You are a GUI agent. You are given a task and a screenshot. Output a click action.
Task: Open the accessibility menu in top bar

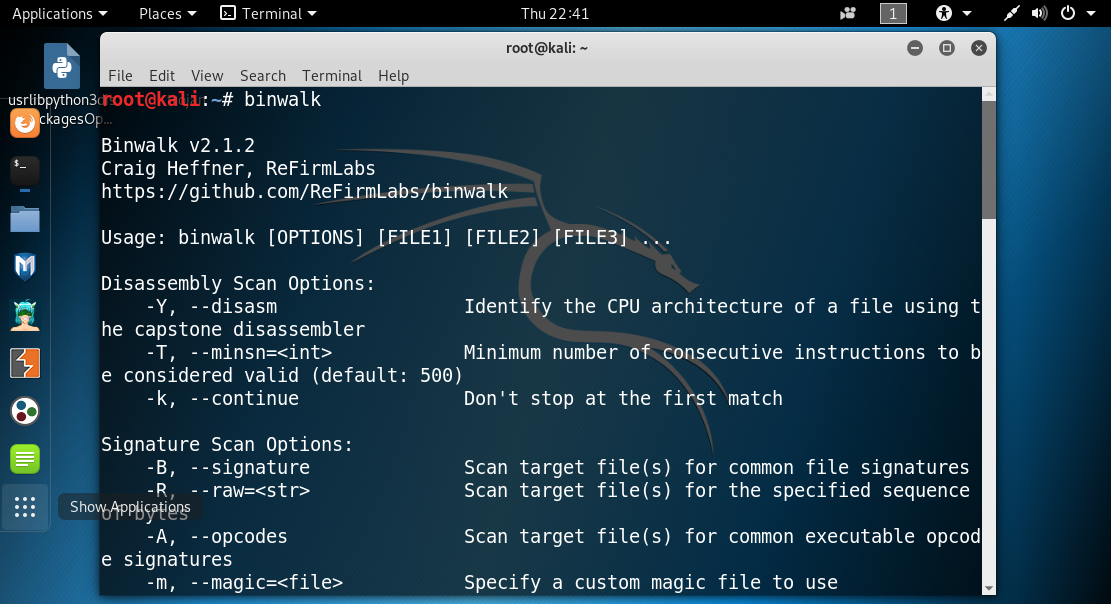[x=953, y=13]
